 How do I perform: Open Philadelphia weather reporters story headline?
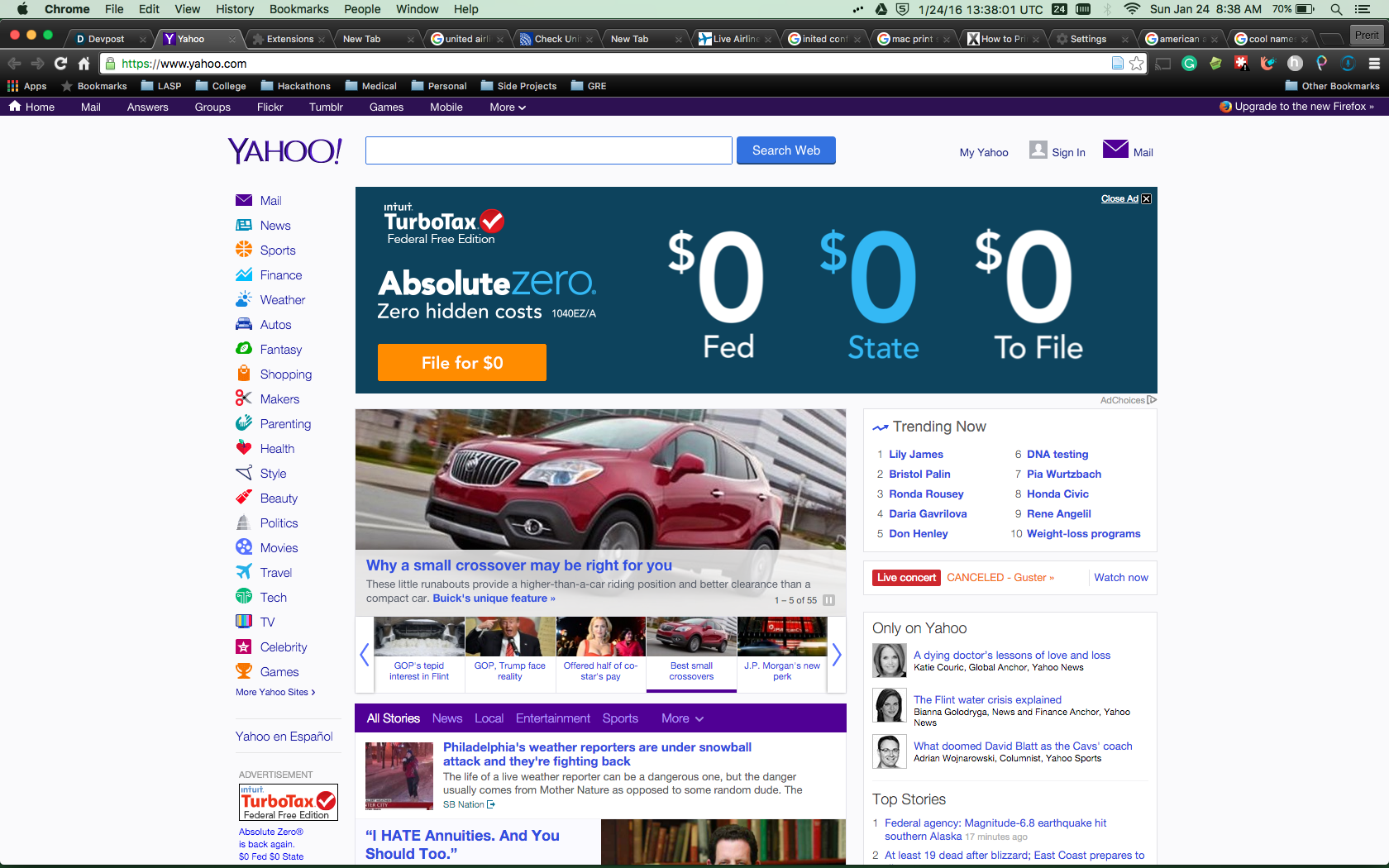point(597,754)
